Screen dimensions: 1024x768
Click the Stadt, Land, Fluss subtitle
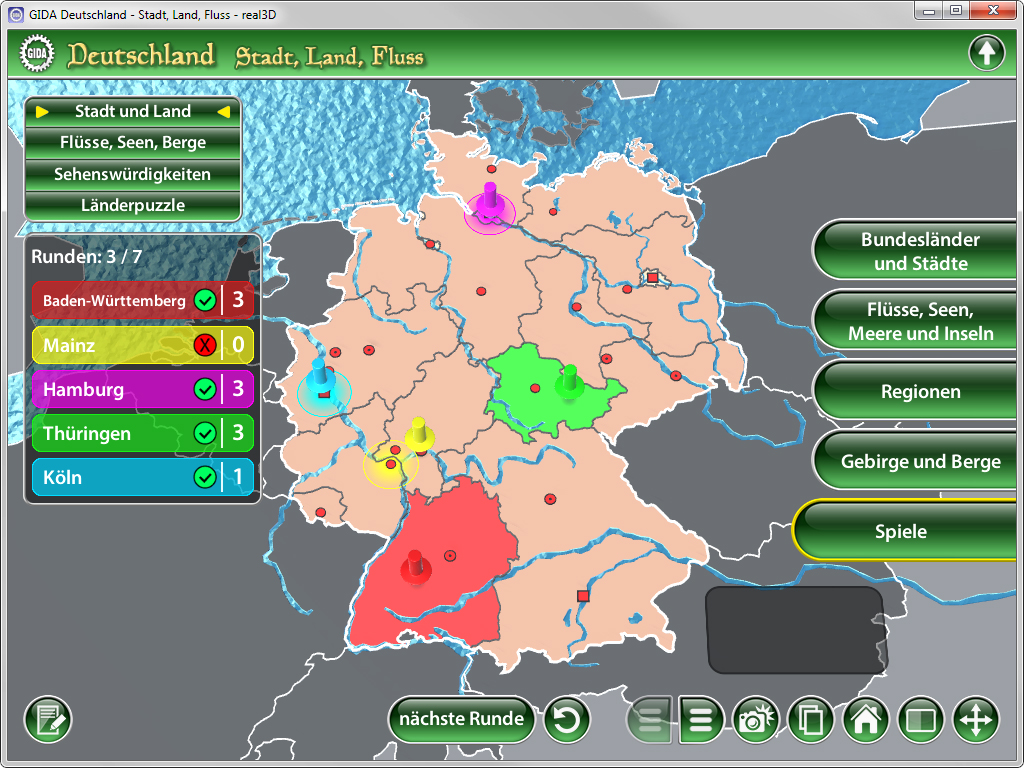pyautogui.click(x=330, y=57)
